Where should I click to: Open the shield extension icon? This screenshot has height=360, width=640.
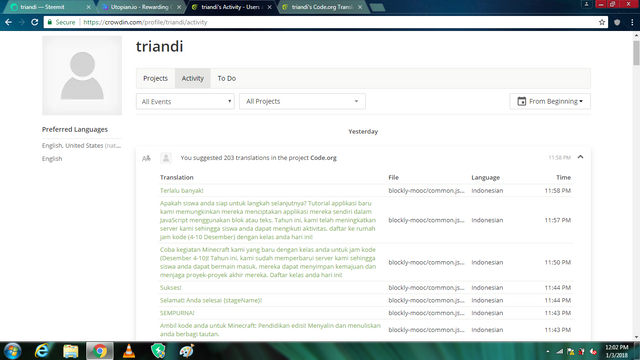tap(617, 22)
